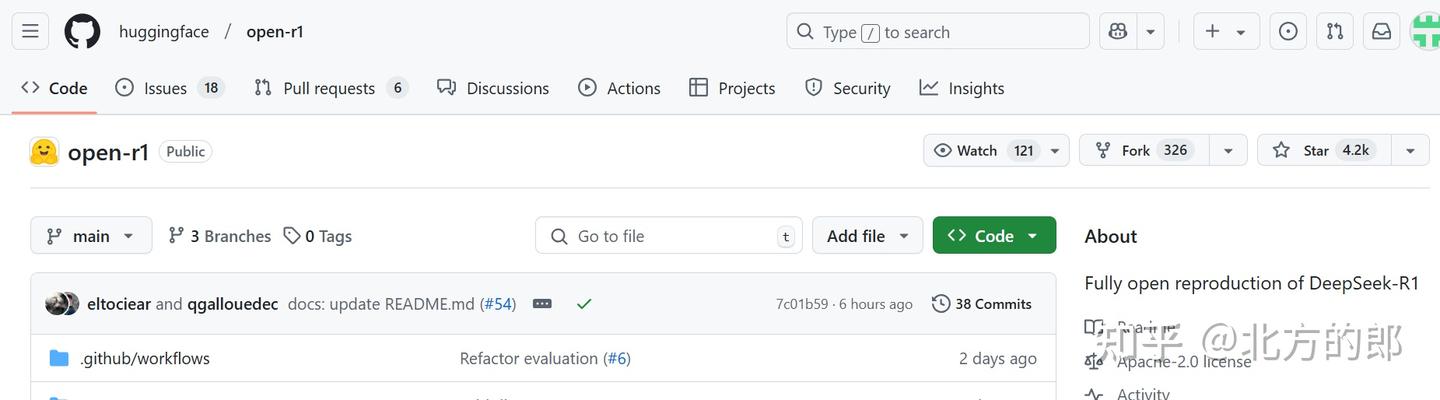Open issues inbox circle icon in header

(1288, 32)
